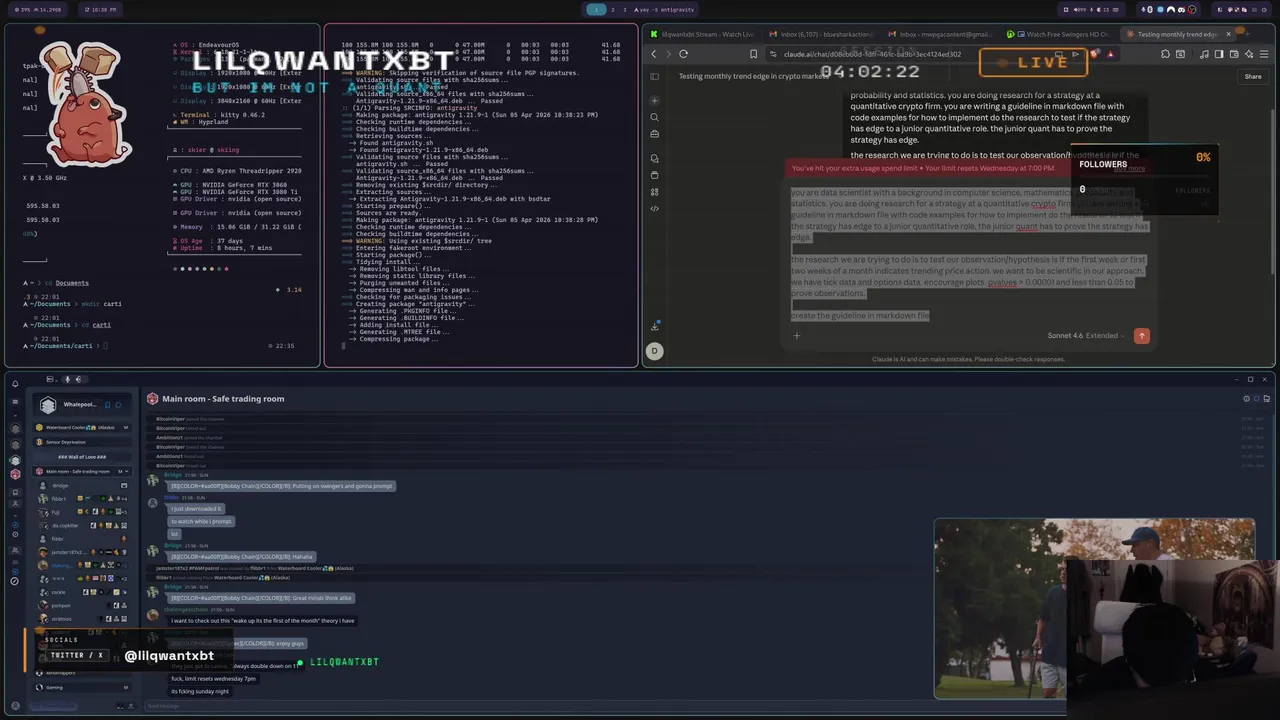Add an attachment with the plus icon
This screenshot has height=720, width=1280.
(x=797, y=336)
